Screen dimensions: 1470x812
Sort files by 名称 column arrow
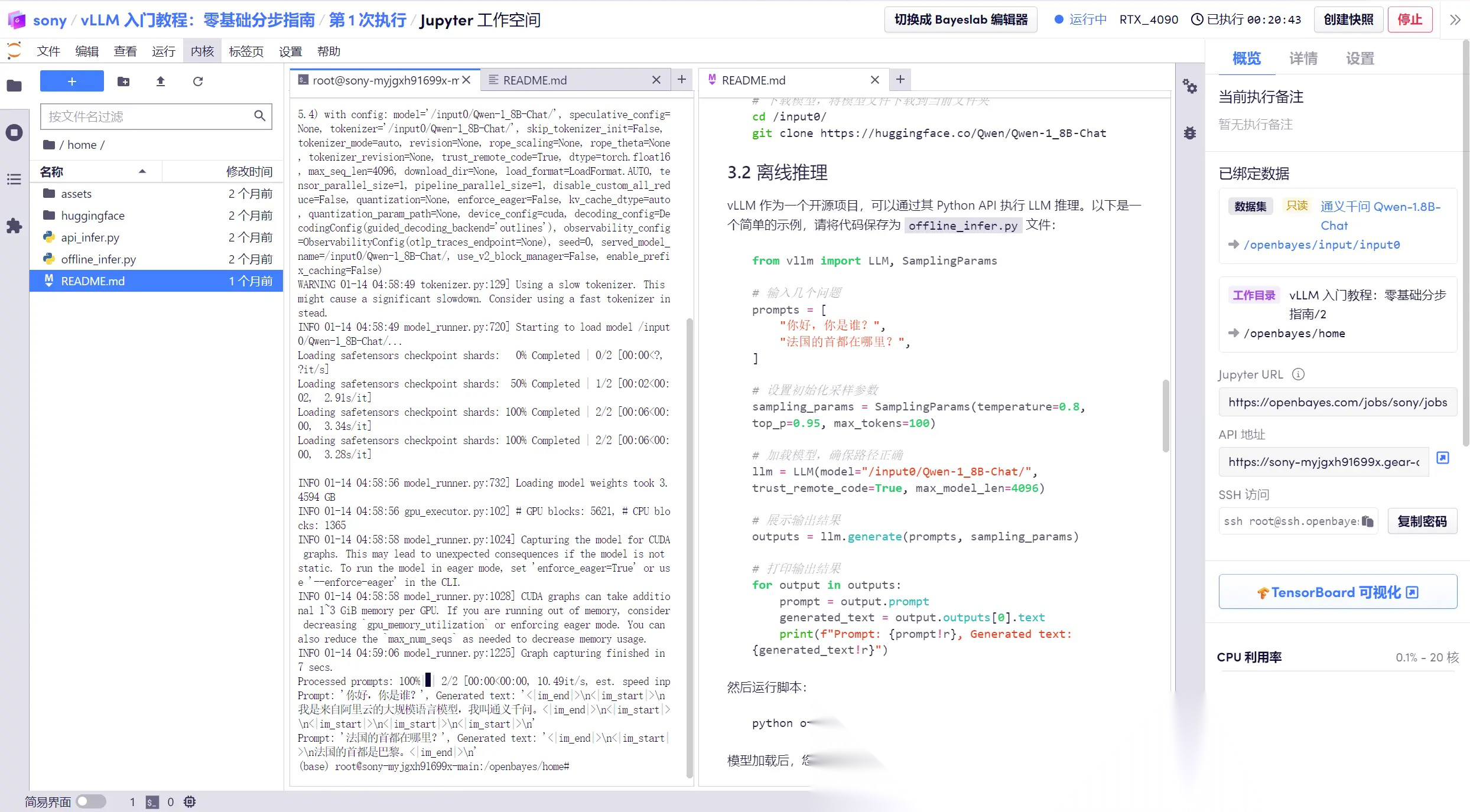(x=142, y=171)
